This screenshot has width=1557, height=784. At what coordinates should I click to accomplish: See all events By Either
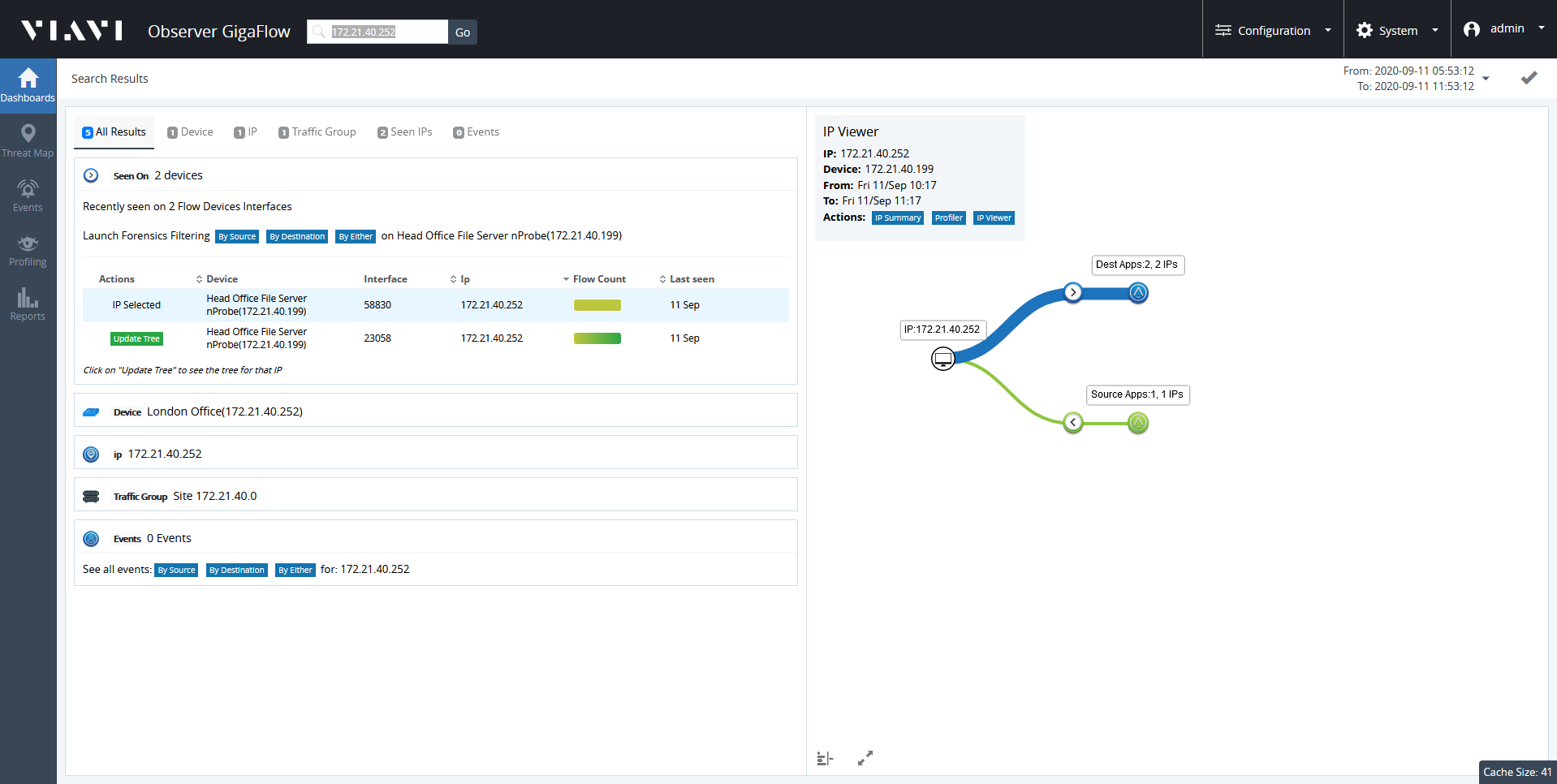click(x=295, y=571)
